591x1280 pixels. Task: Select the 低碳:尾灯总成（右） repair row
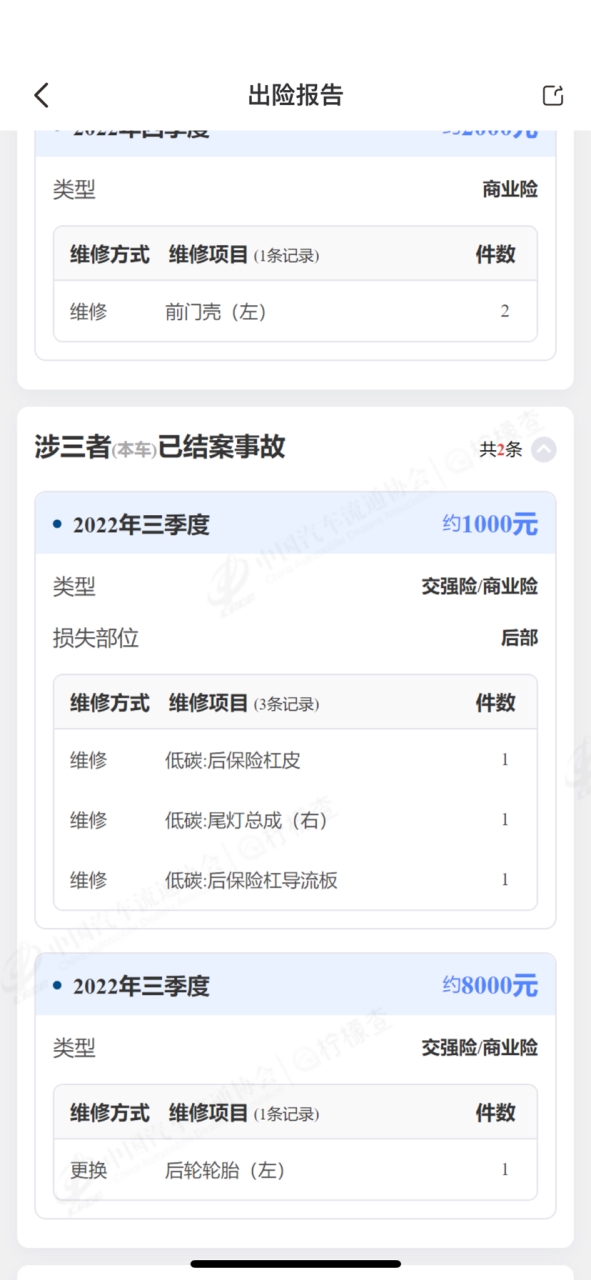tap(295, 820)
